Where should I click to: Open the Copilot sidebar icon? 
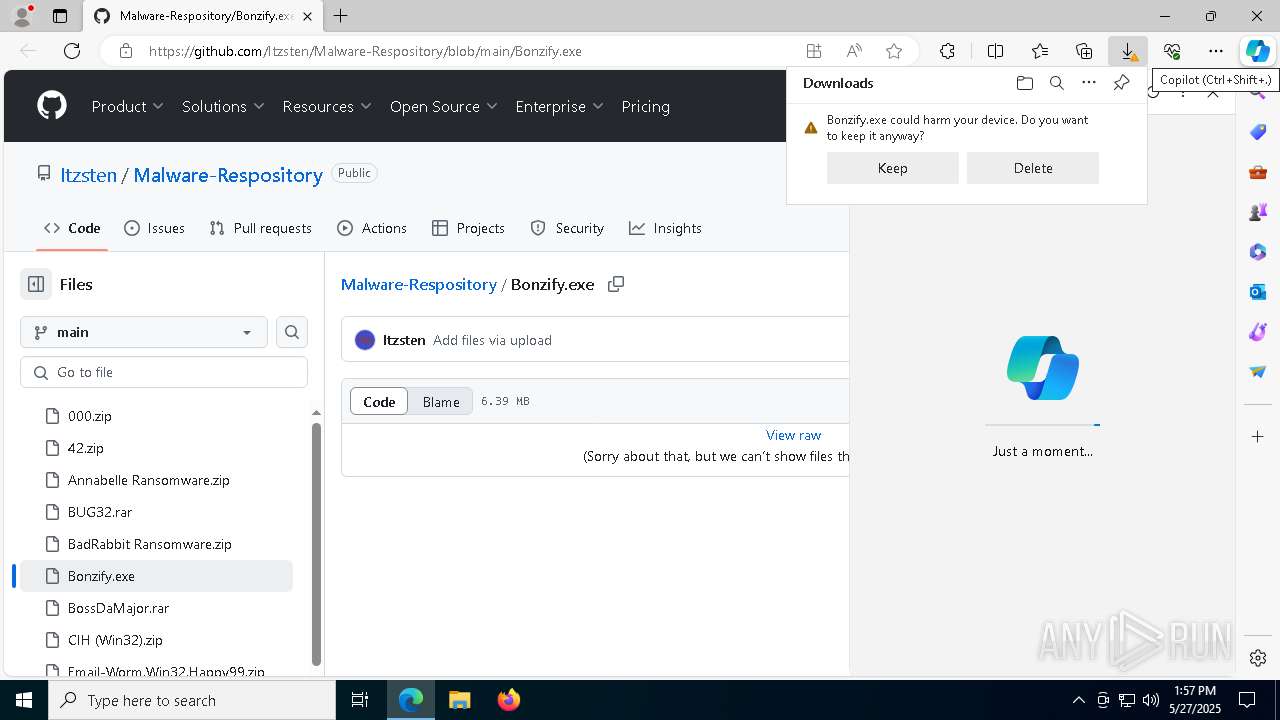1257,51
